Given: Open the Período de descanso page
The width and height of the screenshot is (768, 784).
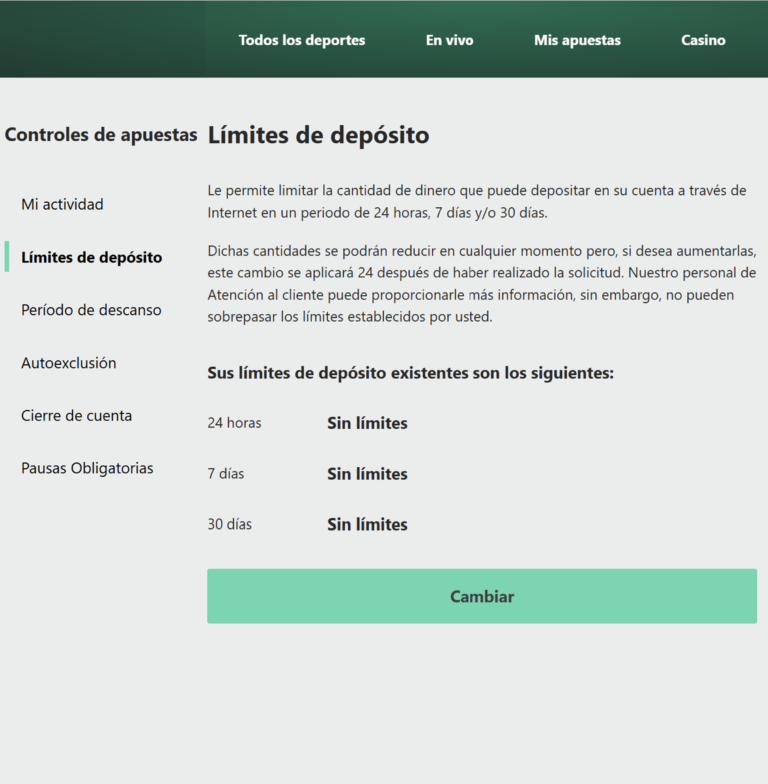Looking at the screenshot, I should pos(91,310).
